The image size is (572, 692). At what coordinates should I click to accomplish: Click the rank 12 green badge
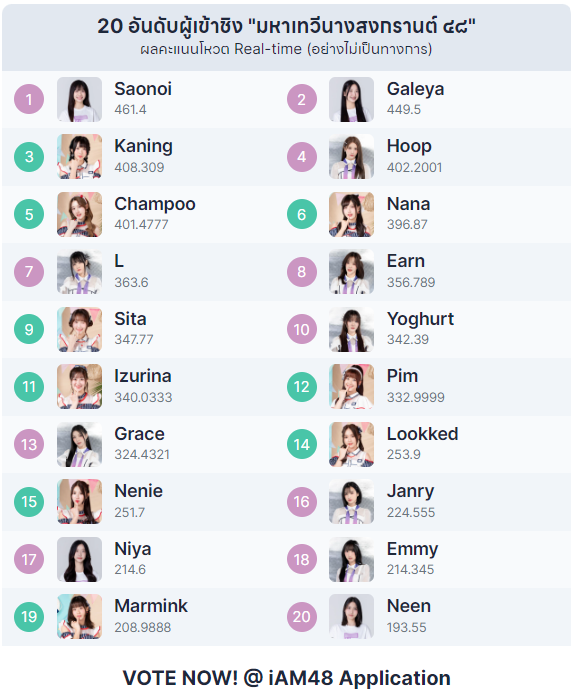(x=302, y=387)
